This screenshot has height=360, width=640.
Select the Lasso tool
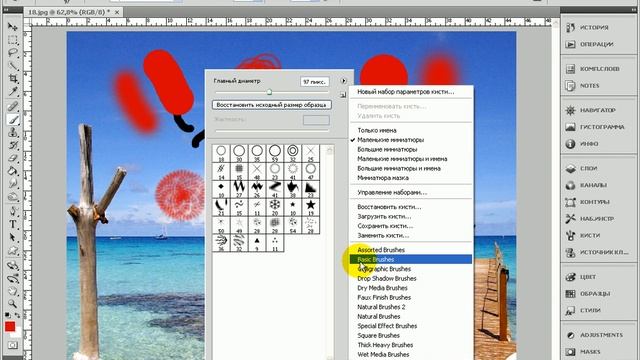(13, 53)
